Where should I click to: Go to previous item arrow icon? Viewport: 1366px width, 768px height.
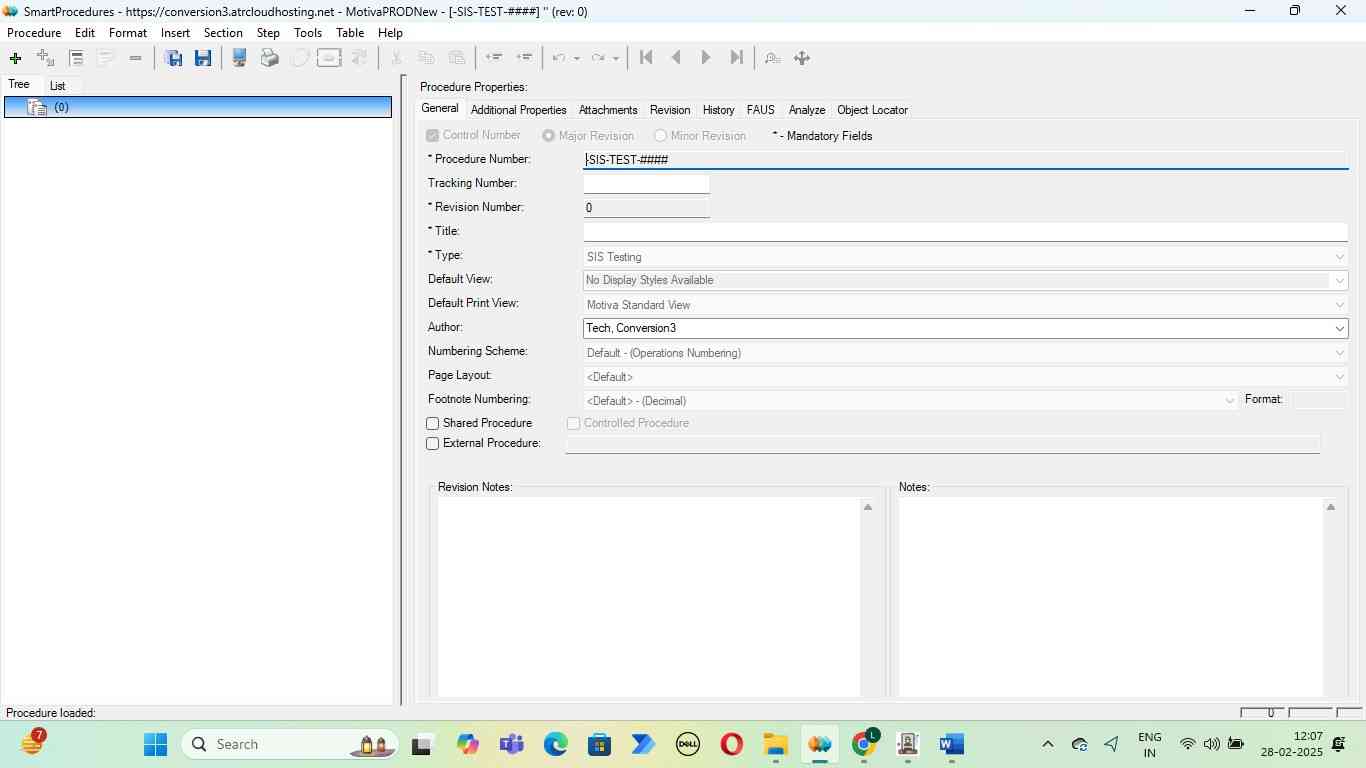[676, 58]
